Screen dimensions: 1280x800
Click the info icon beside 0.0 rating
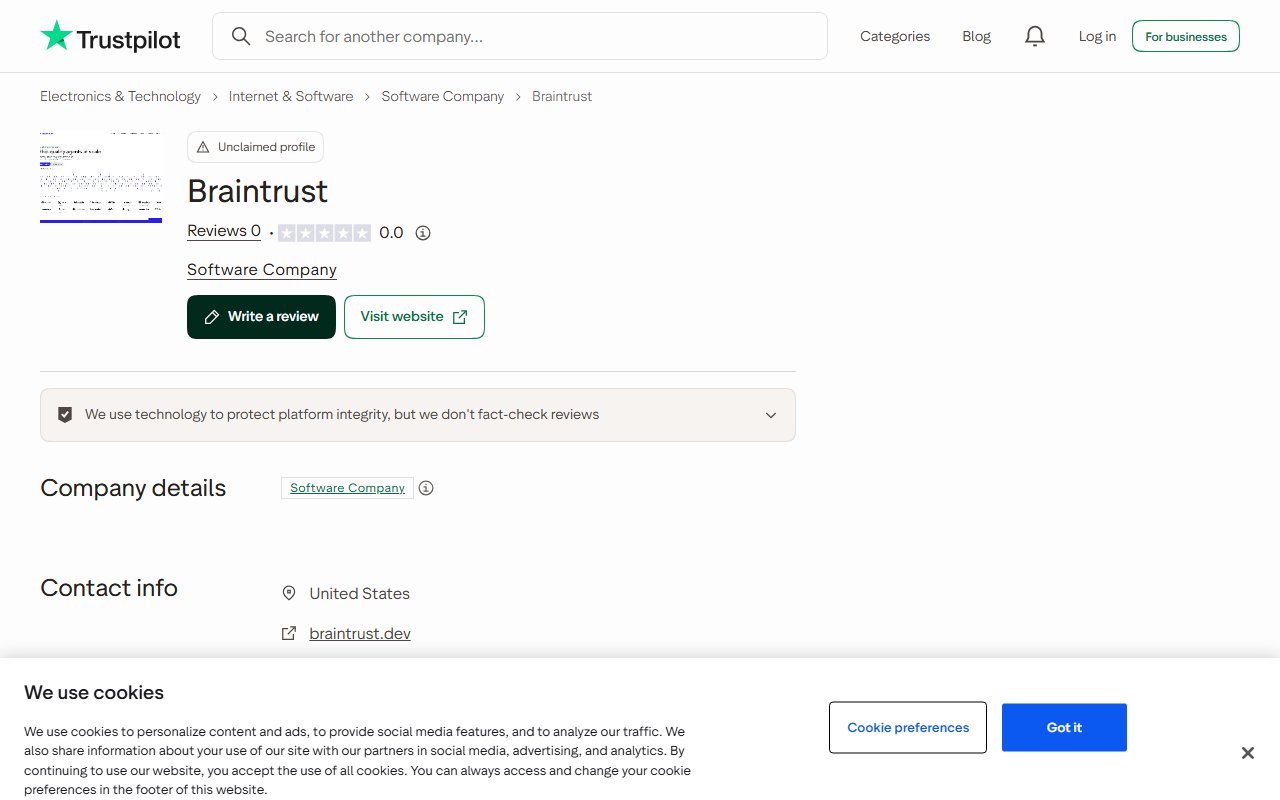pos(423,233)
